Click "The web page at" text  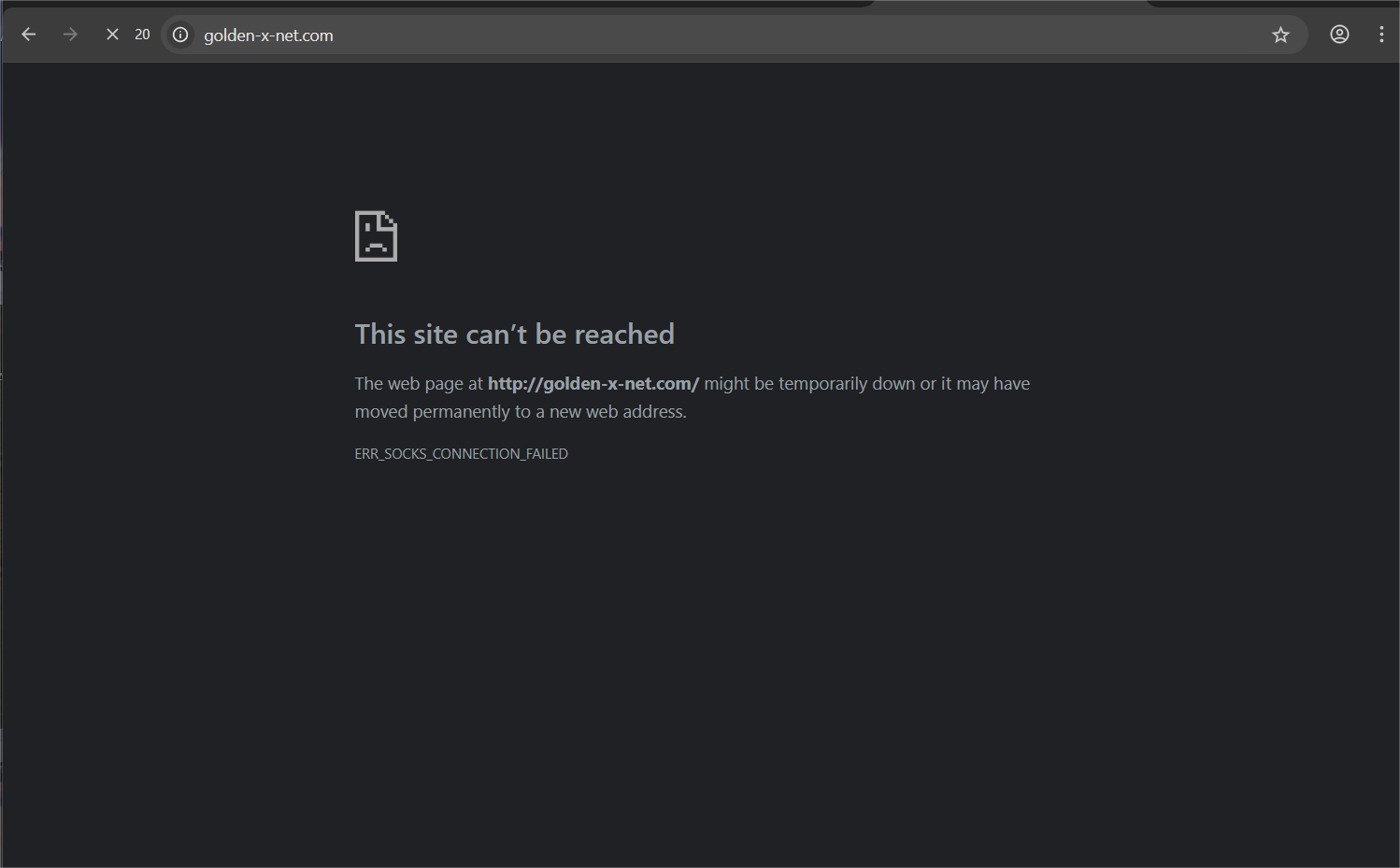419,384
